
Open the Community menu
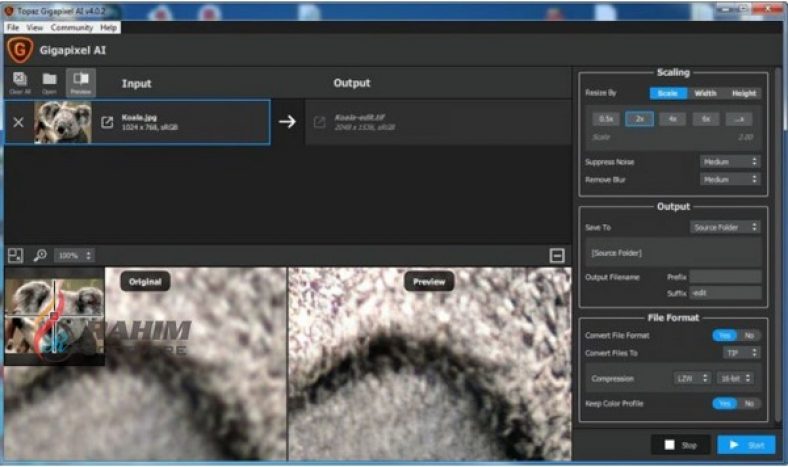coord(72,28)
